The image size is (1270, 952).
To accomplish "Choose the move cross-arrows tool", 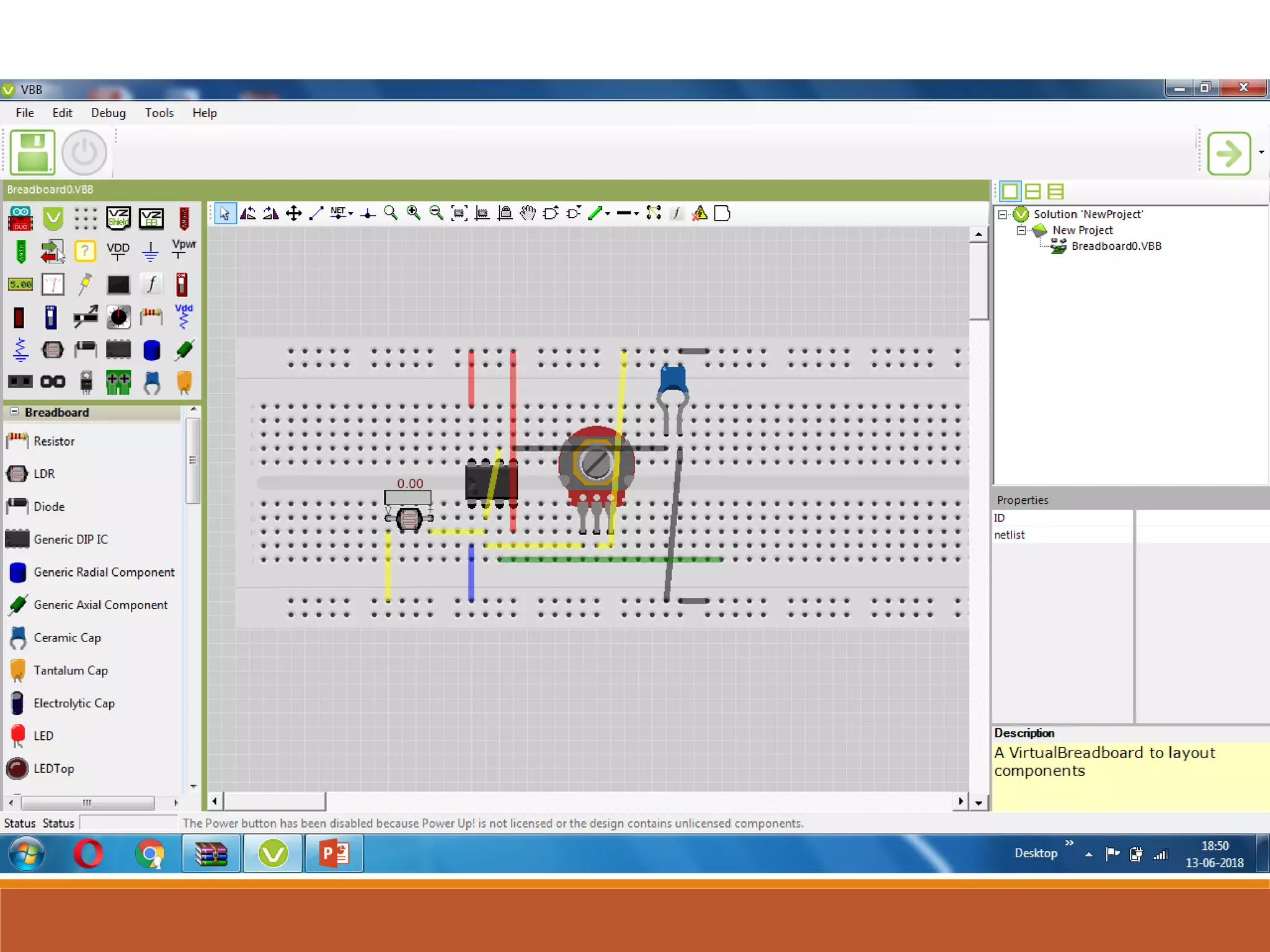I will [x=293, y=213].
